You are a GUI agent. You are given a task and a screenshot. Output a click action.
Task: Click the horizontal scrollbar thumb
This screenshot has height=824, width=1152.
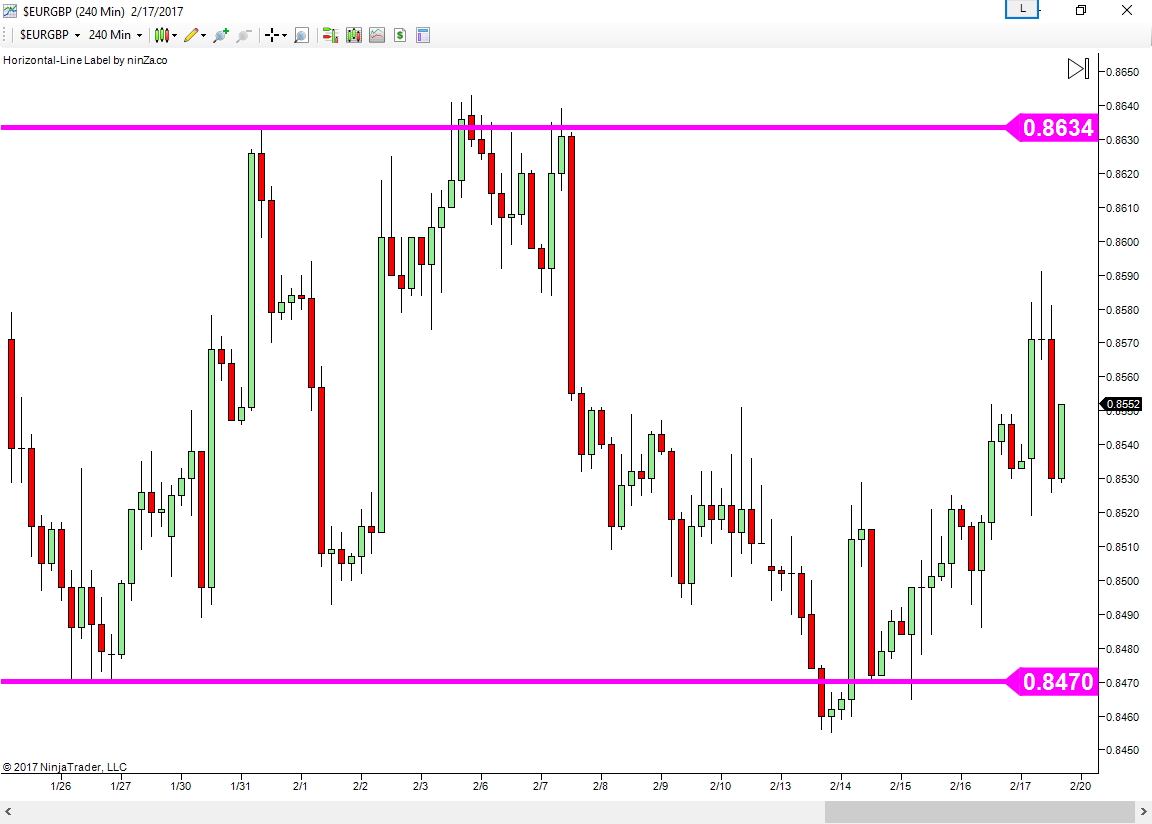point(980,812)
